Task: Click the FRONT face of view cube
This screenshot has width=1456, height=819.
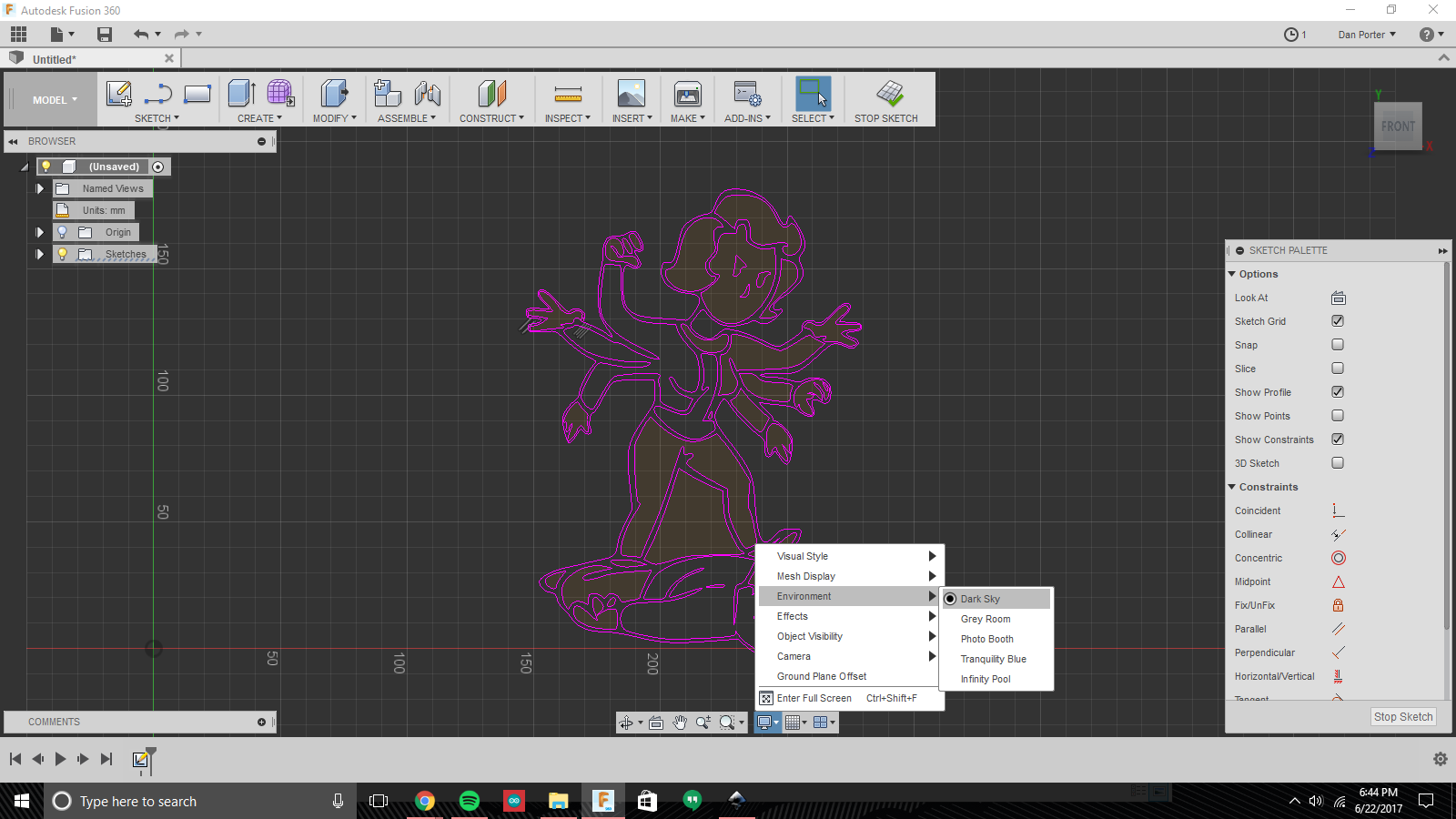Action: 1398,126
